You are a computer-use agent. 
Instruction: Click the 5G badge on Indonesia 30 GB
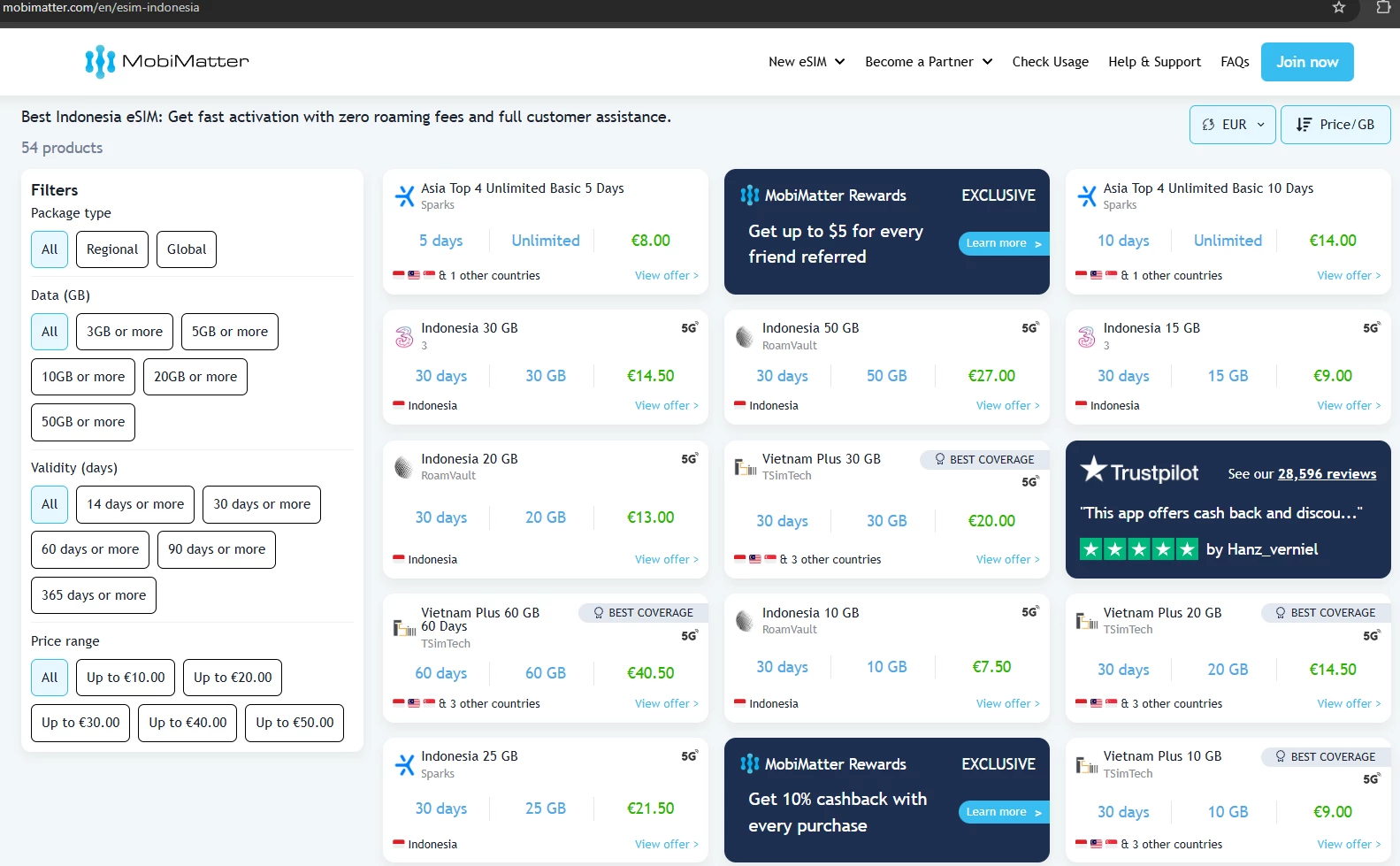(x=689, y=328)
